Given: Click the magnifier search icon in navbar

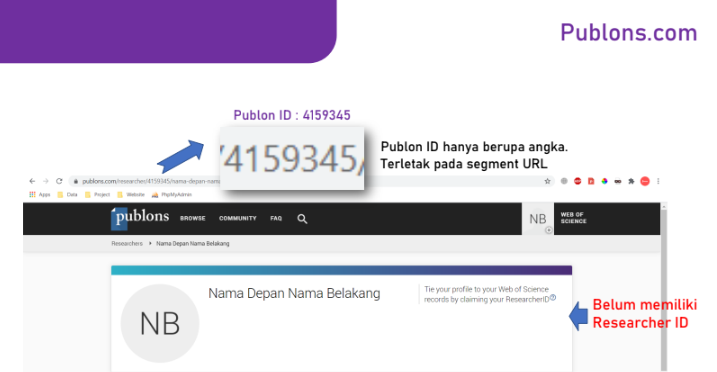Looking at the screenshot, I should [x=302, y=219].
